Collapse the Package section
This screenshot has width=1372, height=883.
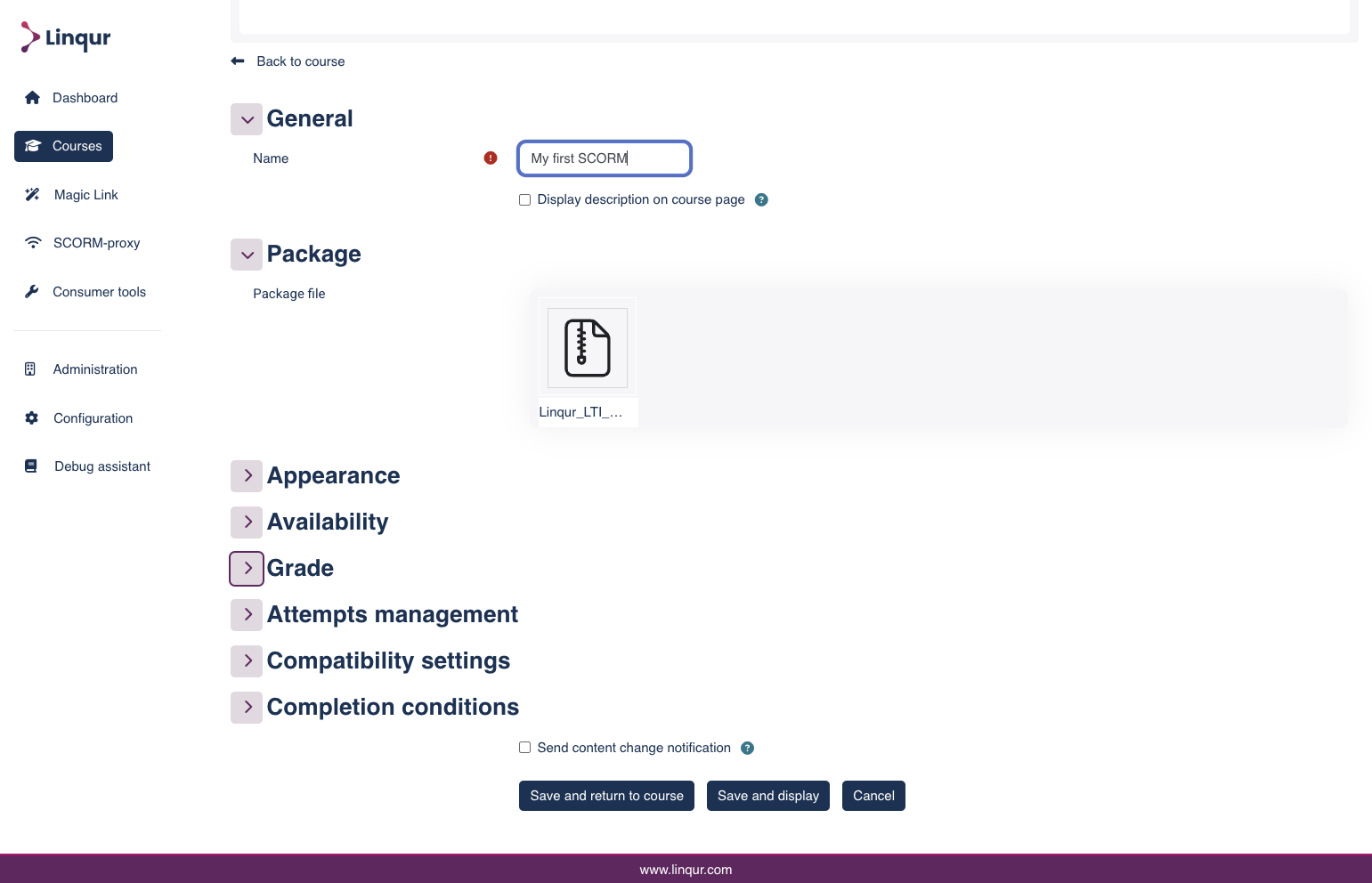(247, 255)
